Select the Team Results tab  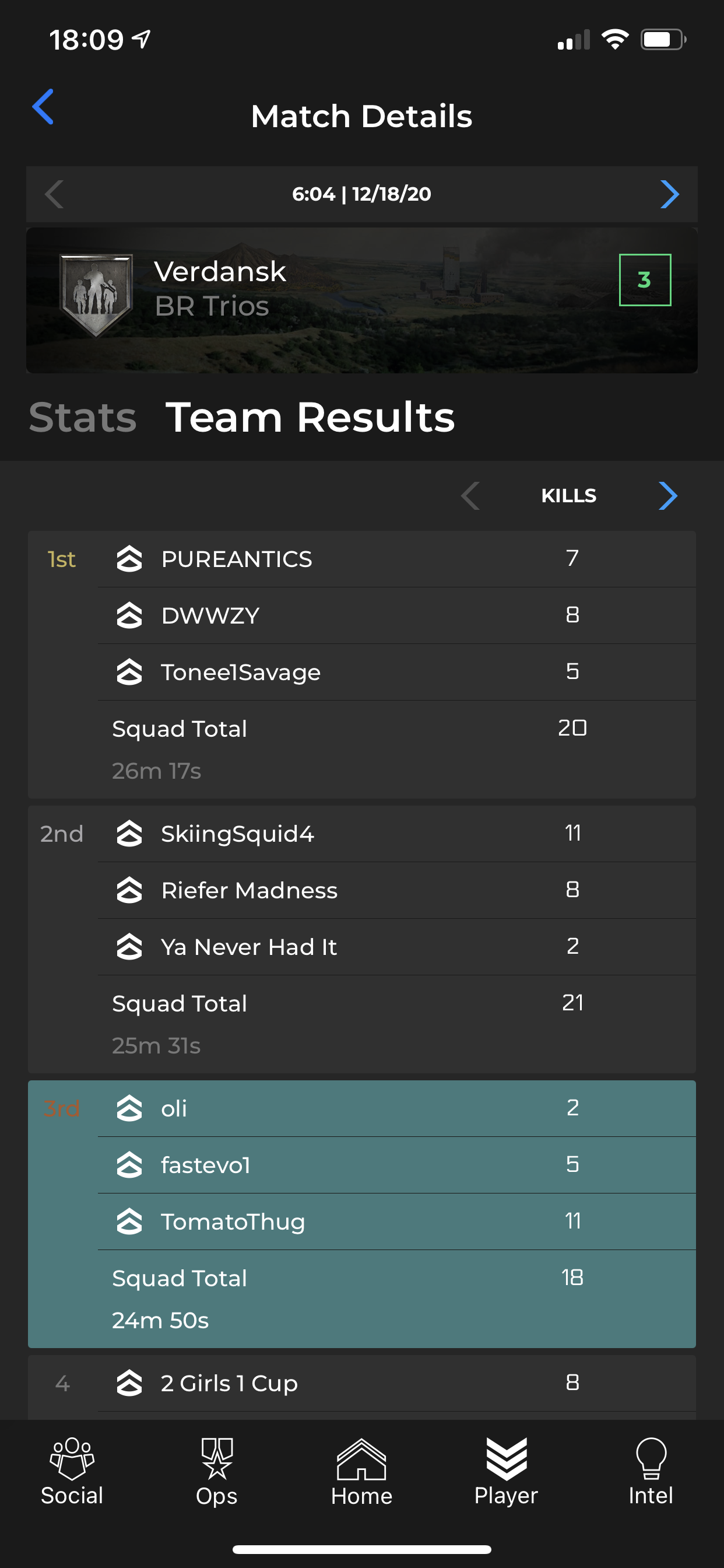click(310, 418)
